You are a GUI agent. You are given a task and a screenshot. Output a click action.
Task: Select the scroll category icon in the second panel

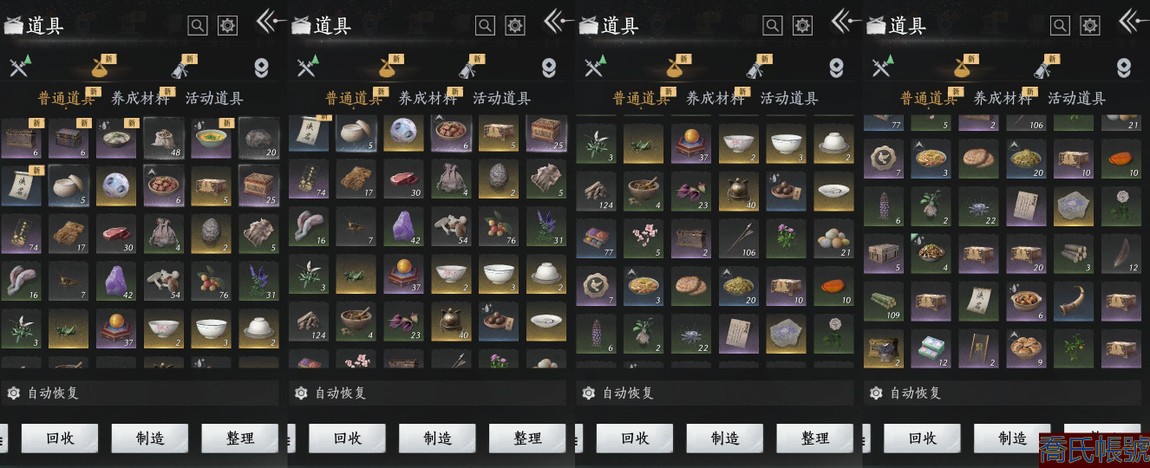[x=470, y=67]
